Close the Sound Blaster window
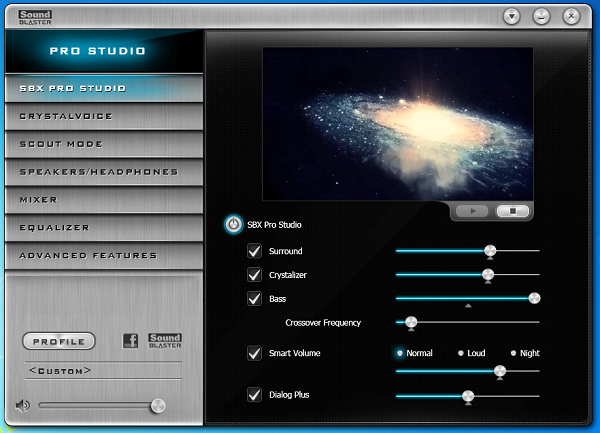Screen dimensions: 600x433 (571, 16)
